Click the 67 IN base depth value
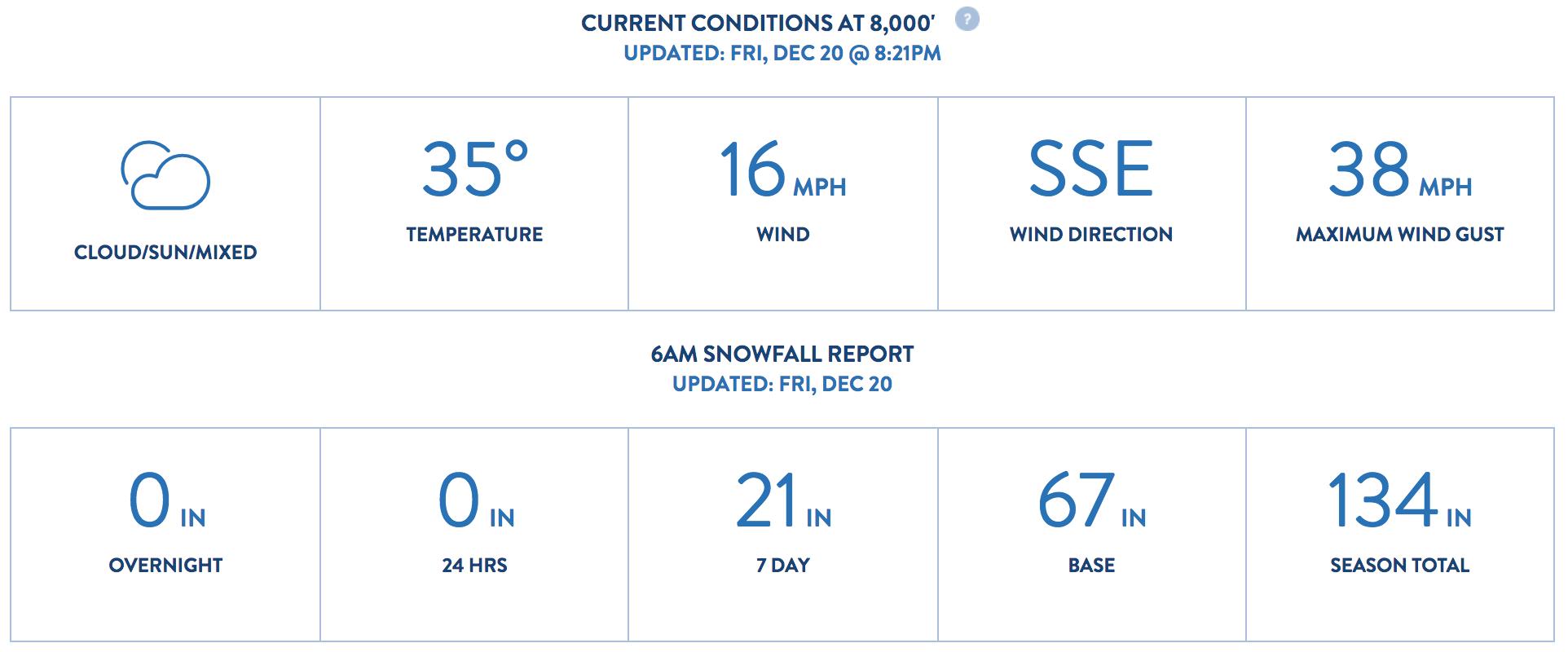 click(x=1092, y=500)
